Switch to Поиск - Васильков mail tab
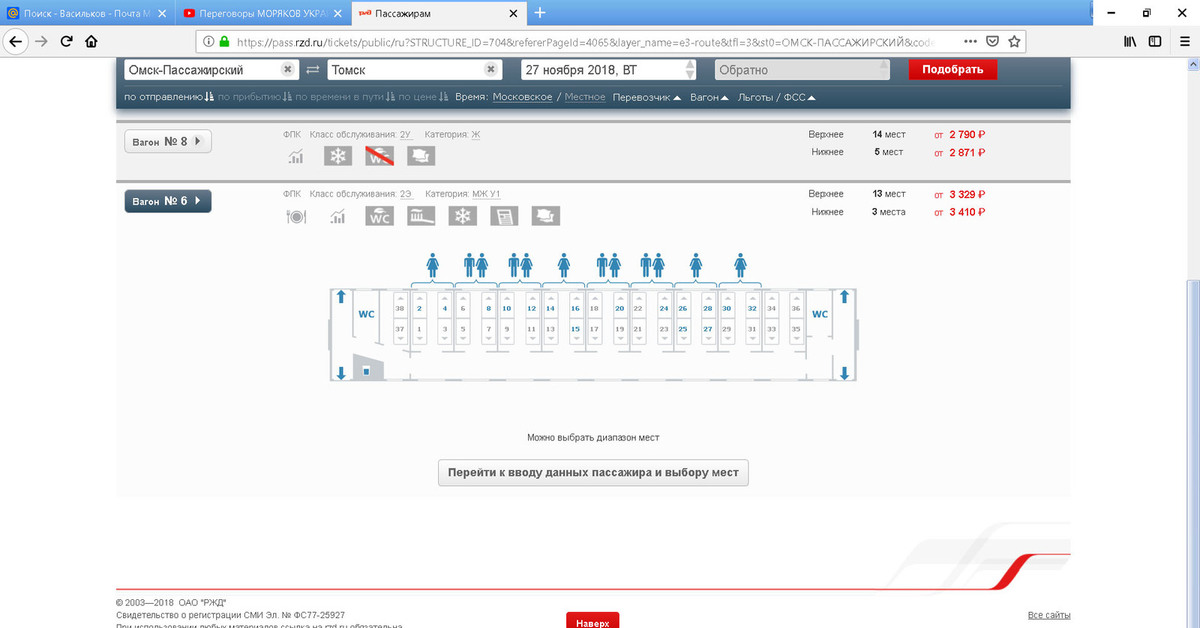This screenshot has height=628, width=1200. tap(87, 13)
